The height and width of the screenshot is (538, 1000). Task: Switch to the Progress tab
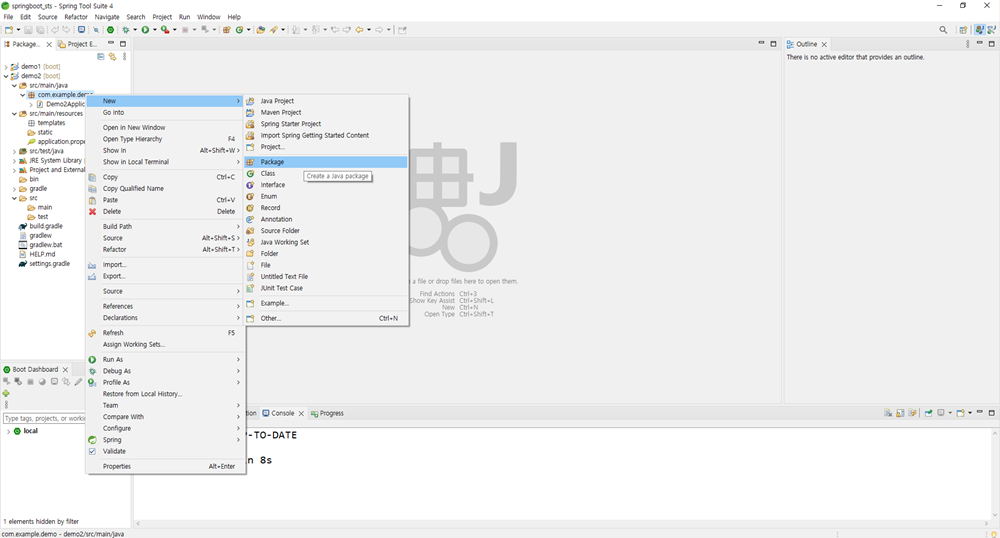tap(327, 413)
